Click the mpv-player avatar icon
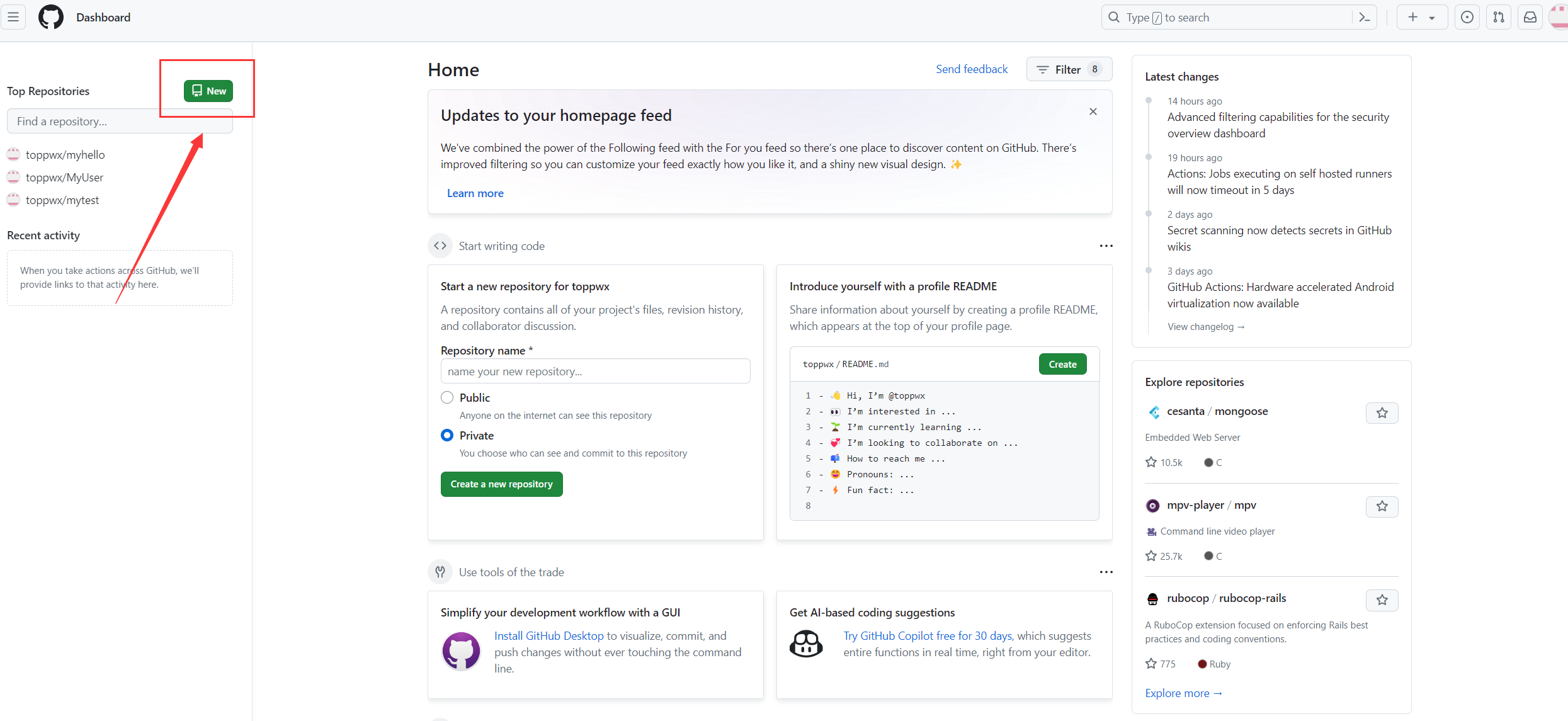 click(x=1153, y=506)
